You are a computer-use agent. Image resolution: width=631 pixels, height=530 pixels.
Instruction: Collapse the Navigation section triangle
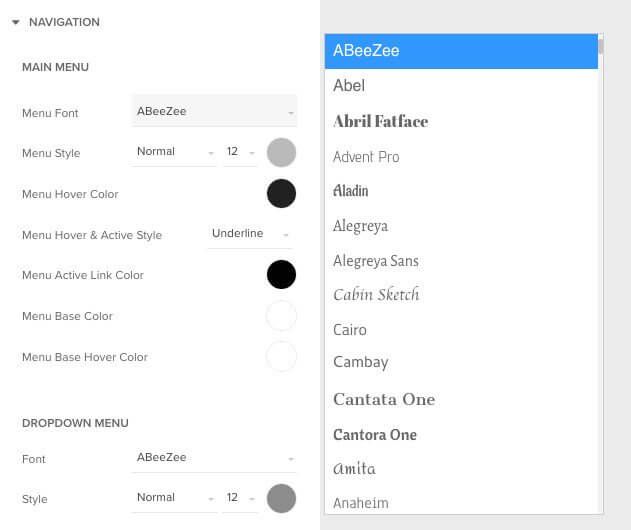pyautogui.click(x=16, y=22)
